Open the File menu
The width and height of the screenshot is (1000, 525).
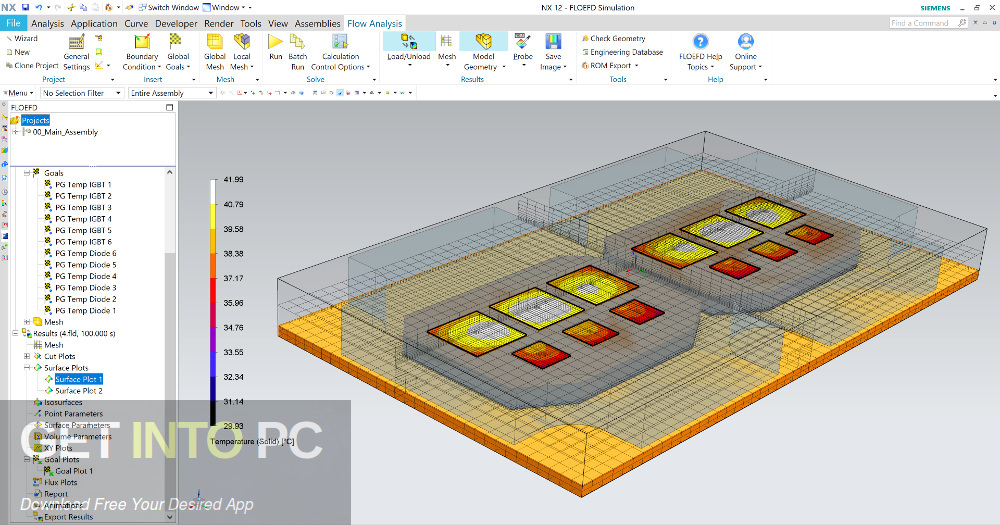point(13,23)
